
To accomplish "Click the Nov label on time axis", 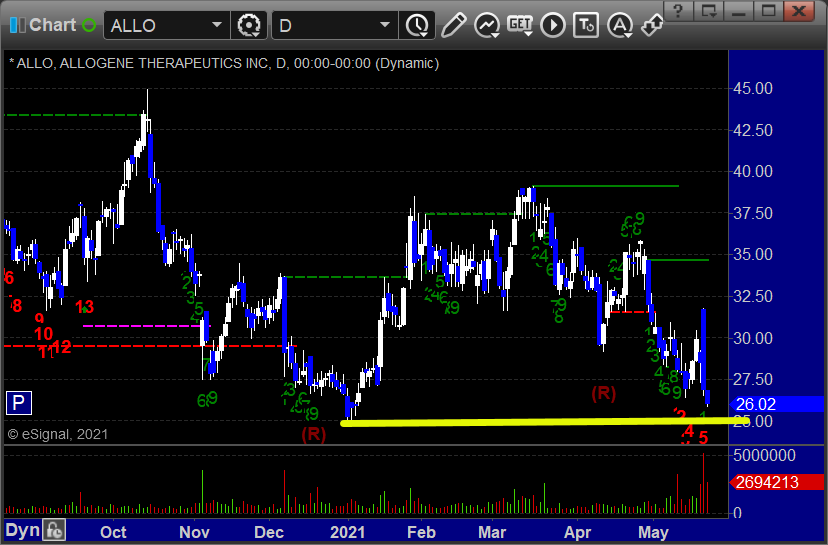I will point(194,532).
